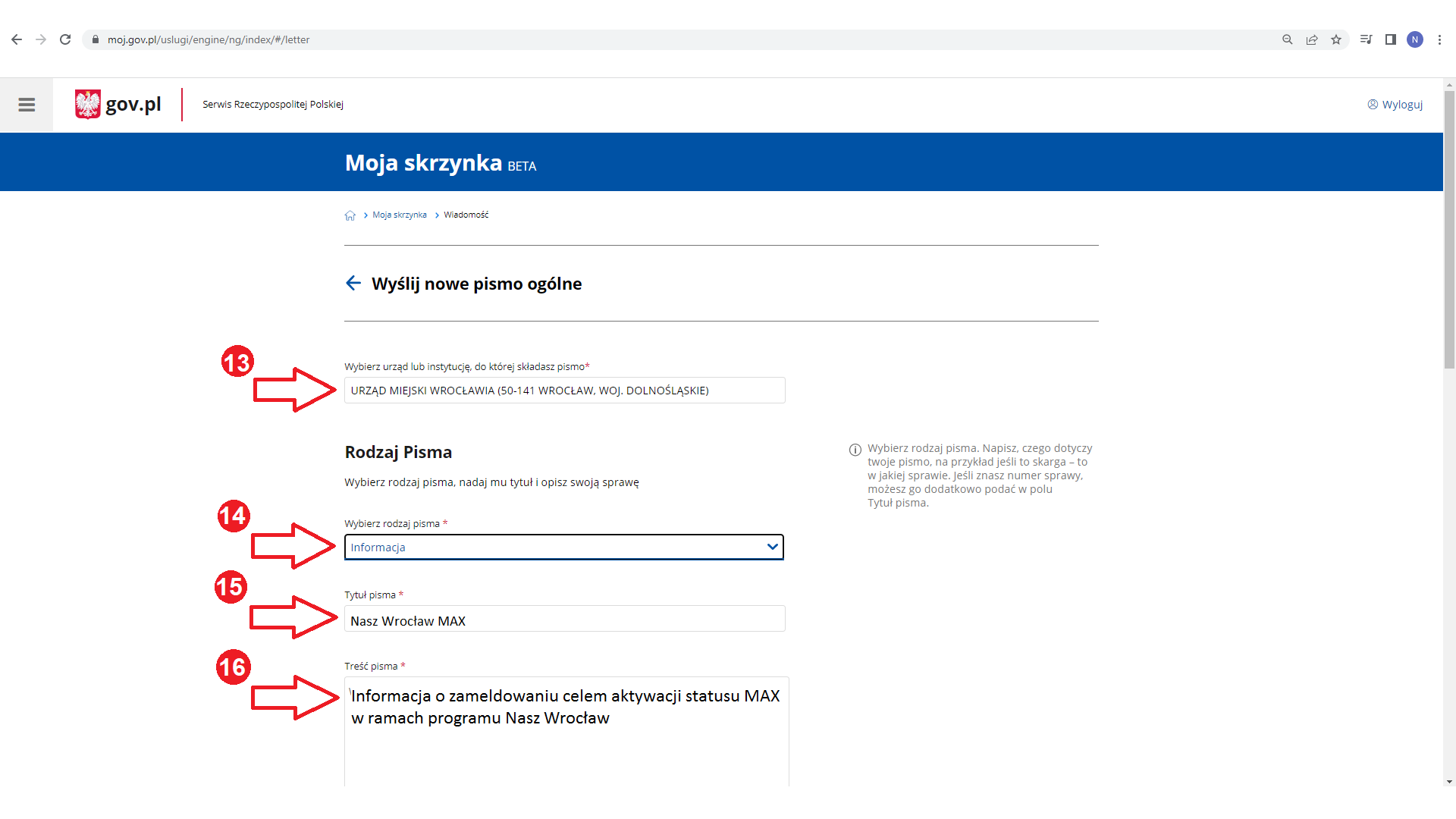The image size is (1456, 819).
Task: Open the browser three-dot menu
Action: pos(1439,39)
